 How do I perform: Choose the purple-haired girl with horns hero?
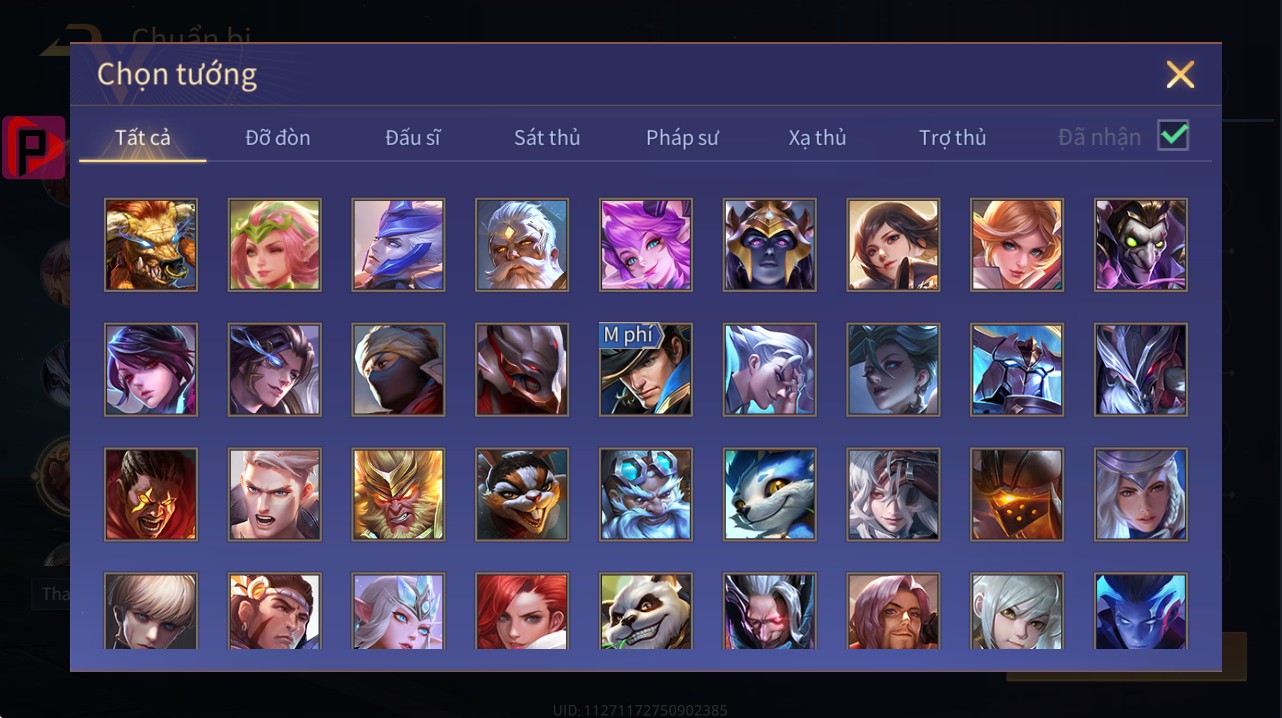[x=646, y=245]
